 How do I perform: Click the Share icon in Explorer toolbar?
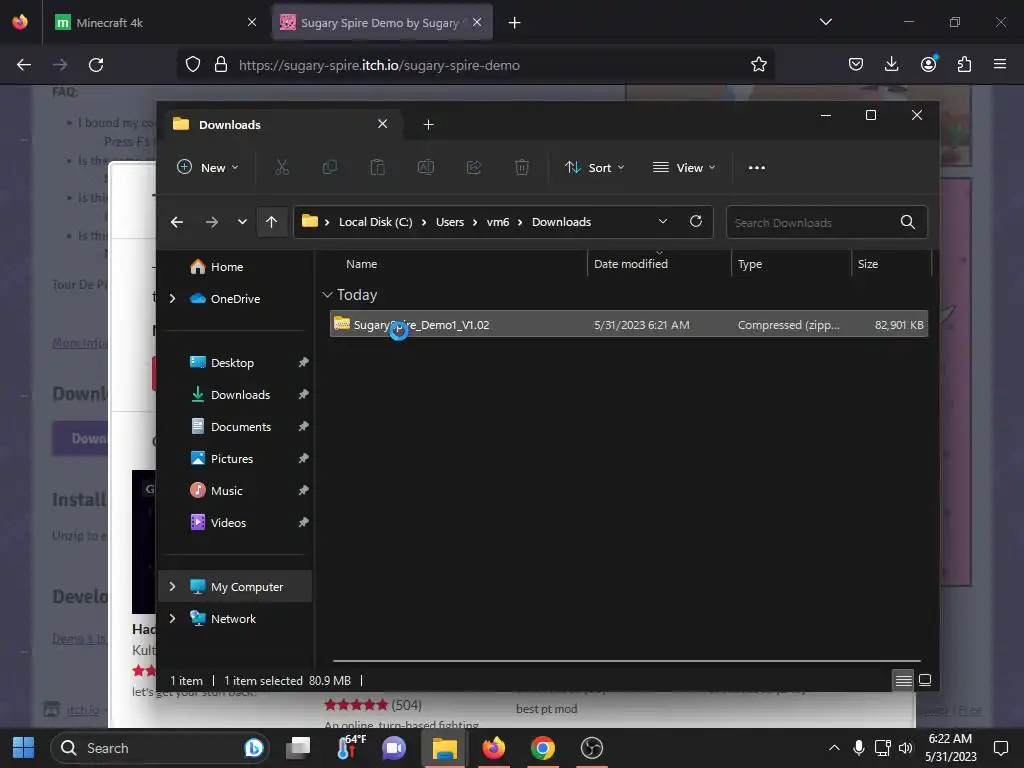[474, 168]
